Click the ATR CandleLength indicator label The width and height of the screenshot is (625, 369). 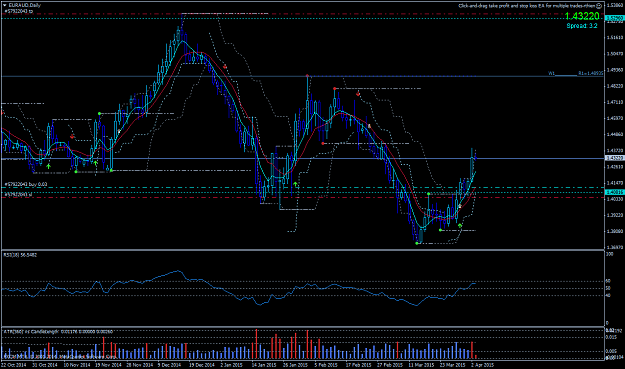pyautogui.click(x=58, y=332)
